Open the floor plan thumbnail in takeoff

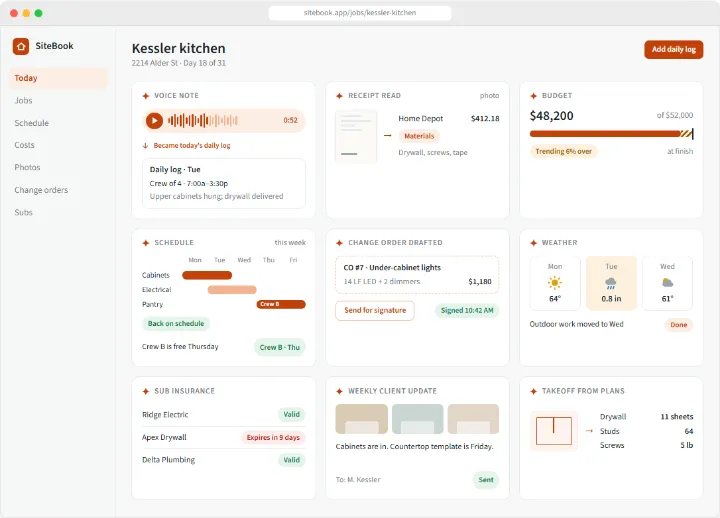pyautogui.click(x=554, y=431)
